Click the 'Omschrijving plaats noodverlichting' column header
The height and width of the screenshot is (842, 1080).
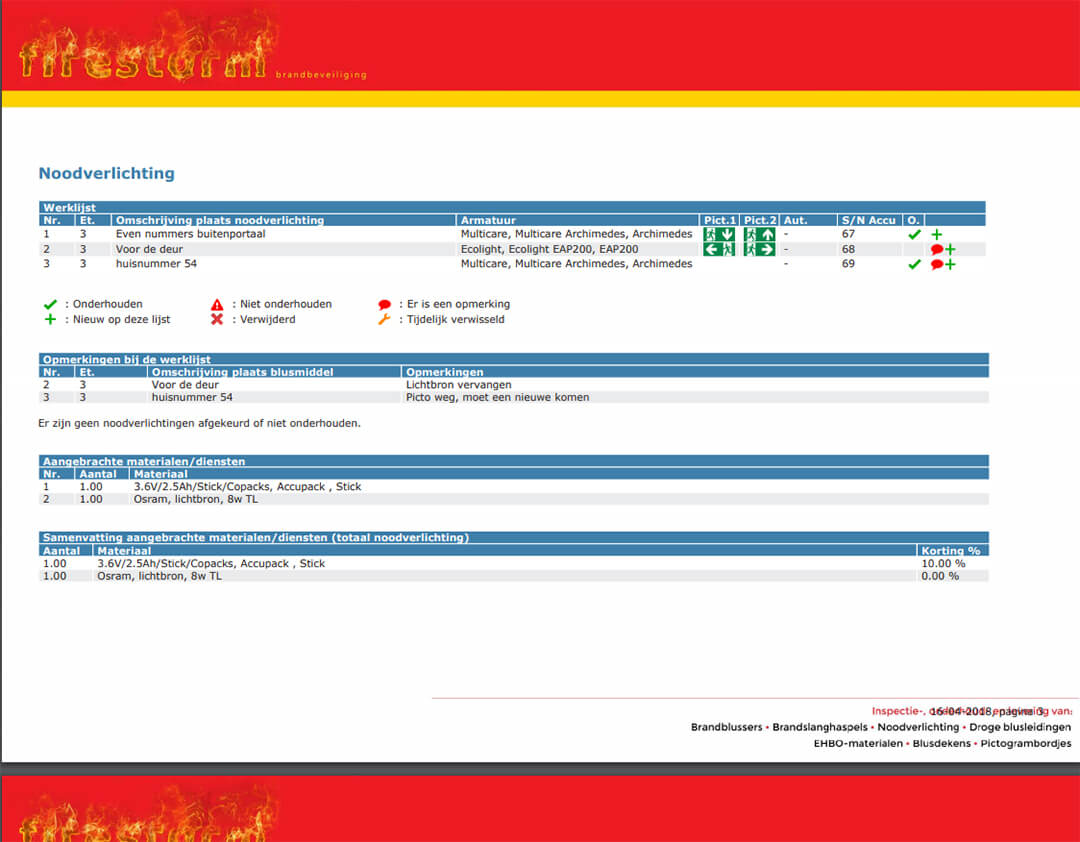[x=219, y=220]
